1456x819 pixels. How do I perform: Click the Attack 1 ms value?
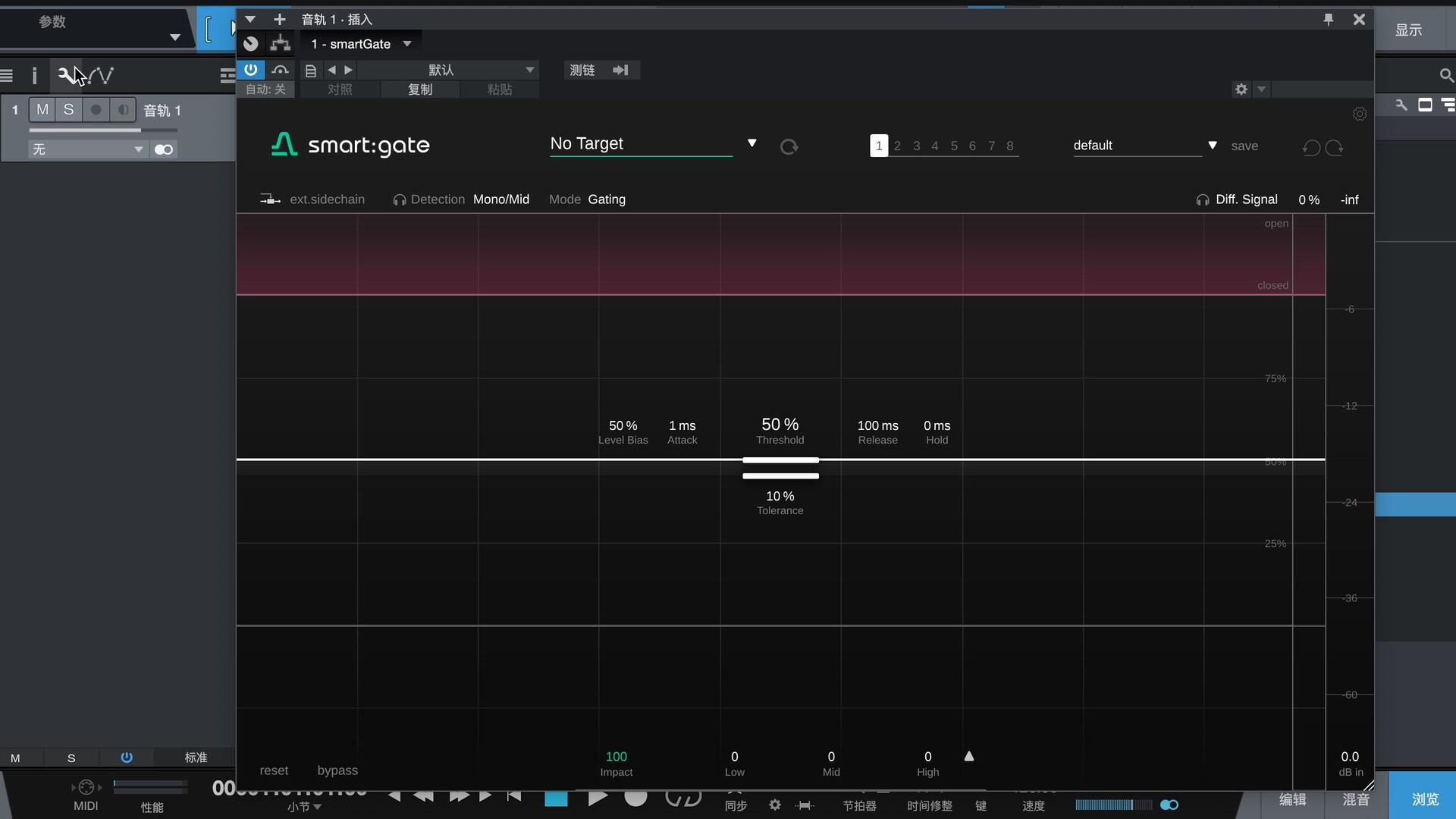click(682, 425)
